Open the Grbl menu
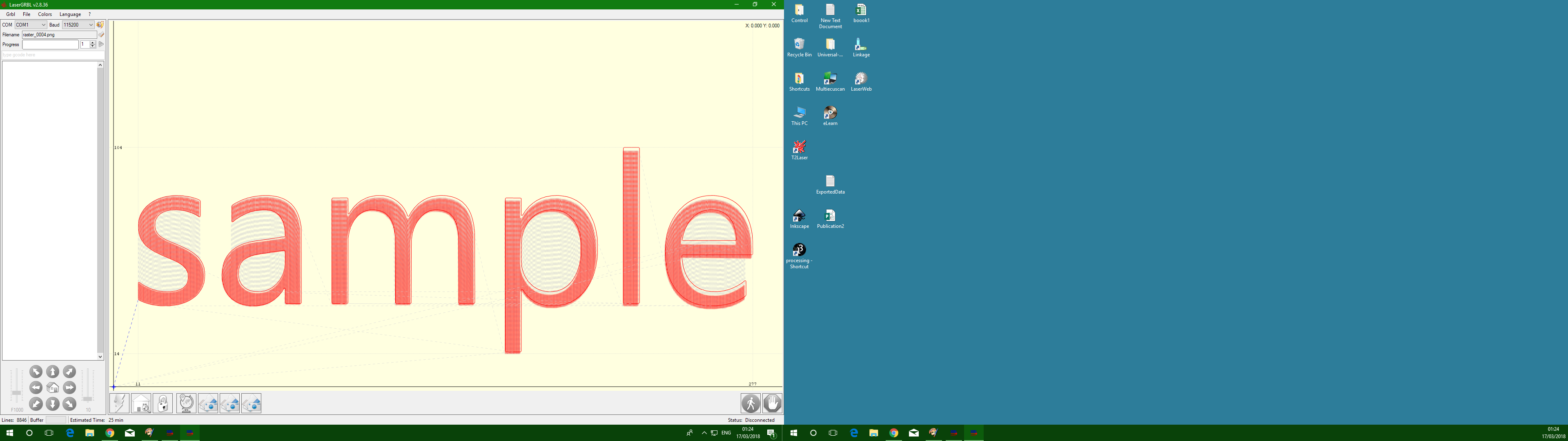The image size is (1568, 441). pyautogui.click(x=10, y=14)
